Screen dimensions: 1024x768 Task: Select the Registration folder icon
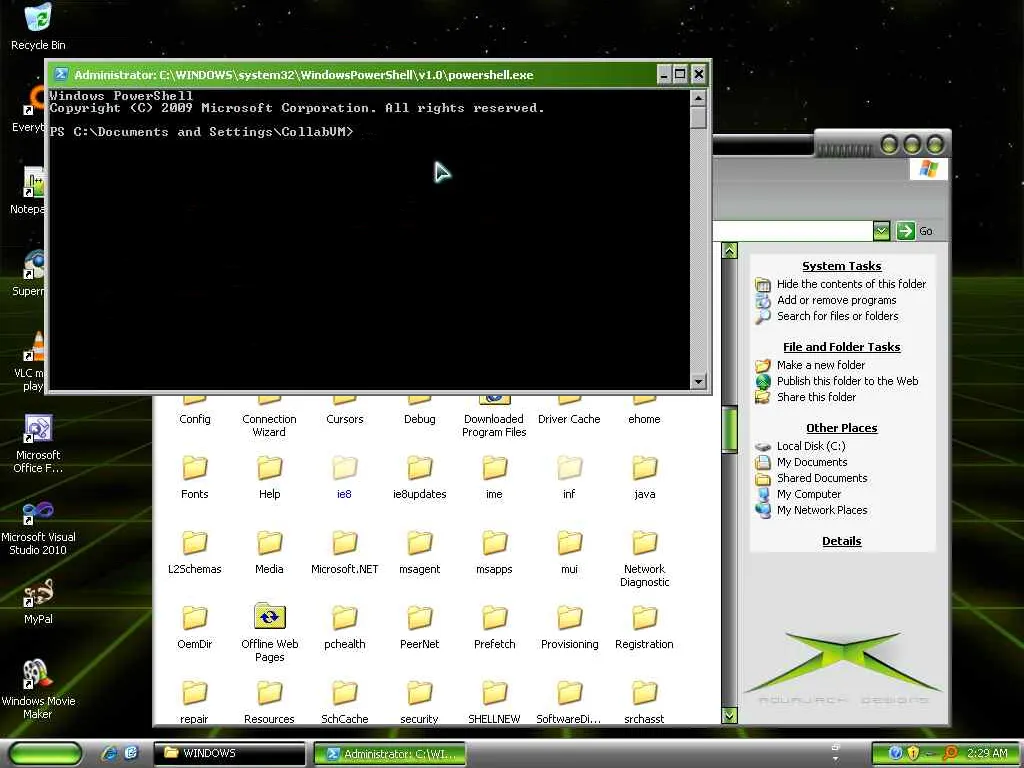645,618
